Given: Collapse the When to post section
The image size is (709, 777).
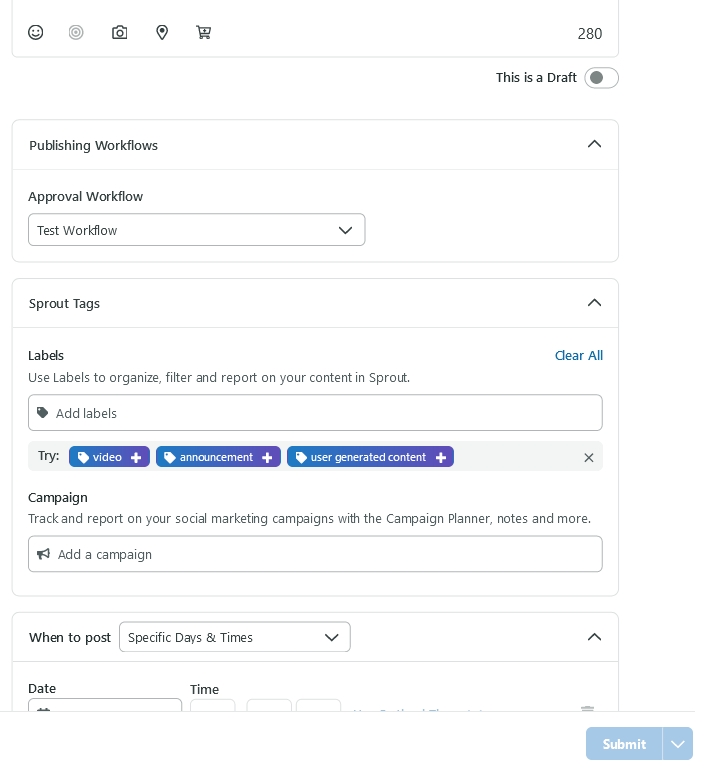Looking at the screenshot, I should click(x=594, y=637).
